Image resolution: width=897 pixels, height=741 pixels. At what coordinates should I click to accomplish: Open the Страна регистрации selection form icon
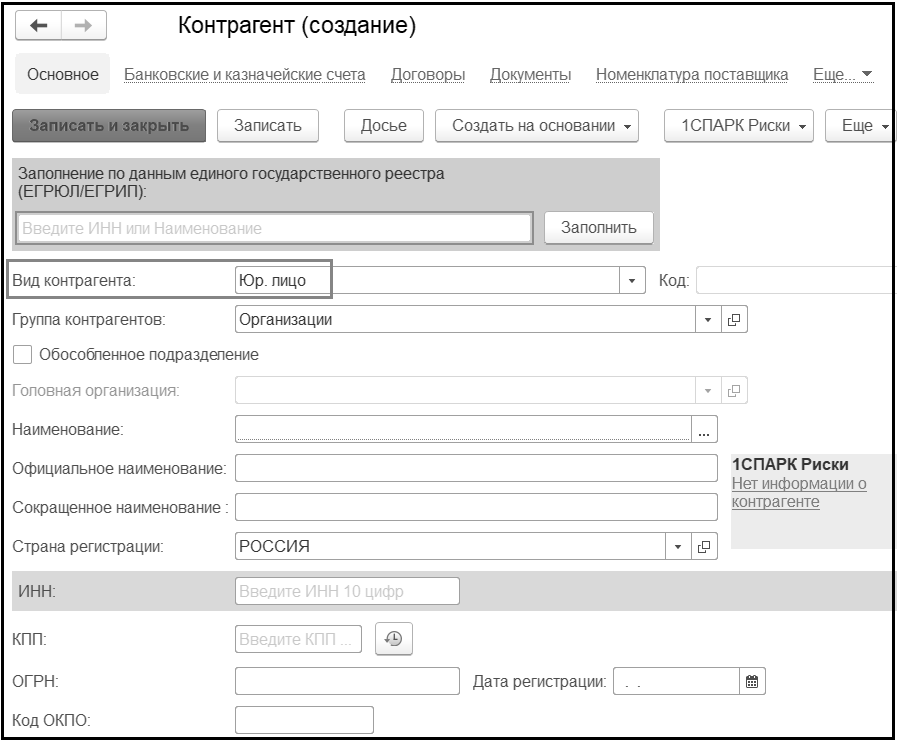(704, 547)
